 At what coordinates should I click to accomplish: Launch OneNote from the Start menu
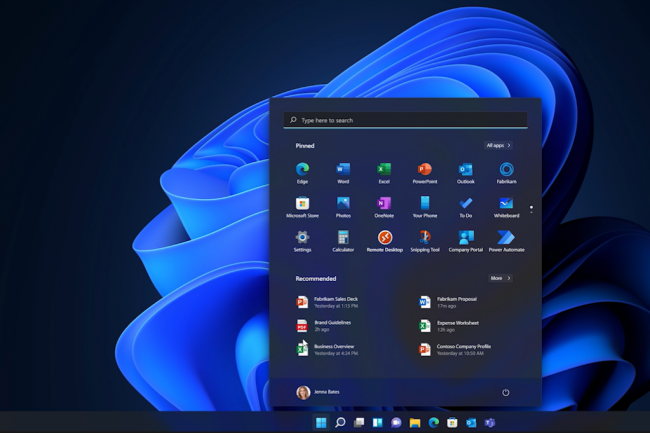click(x=384, y=207)
